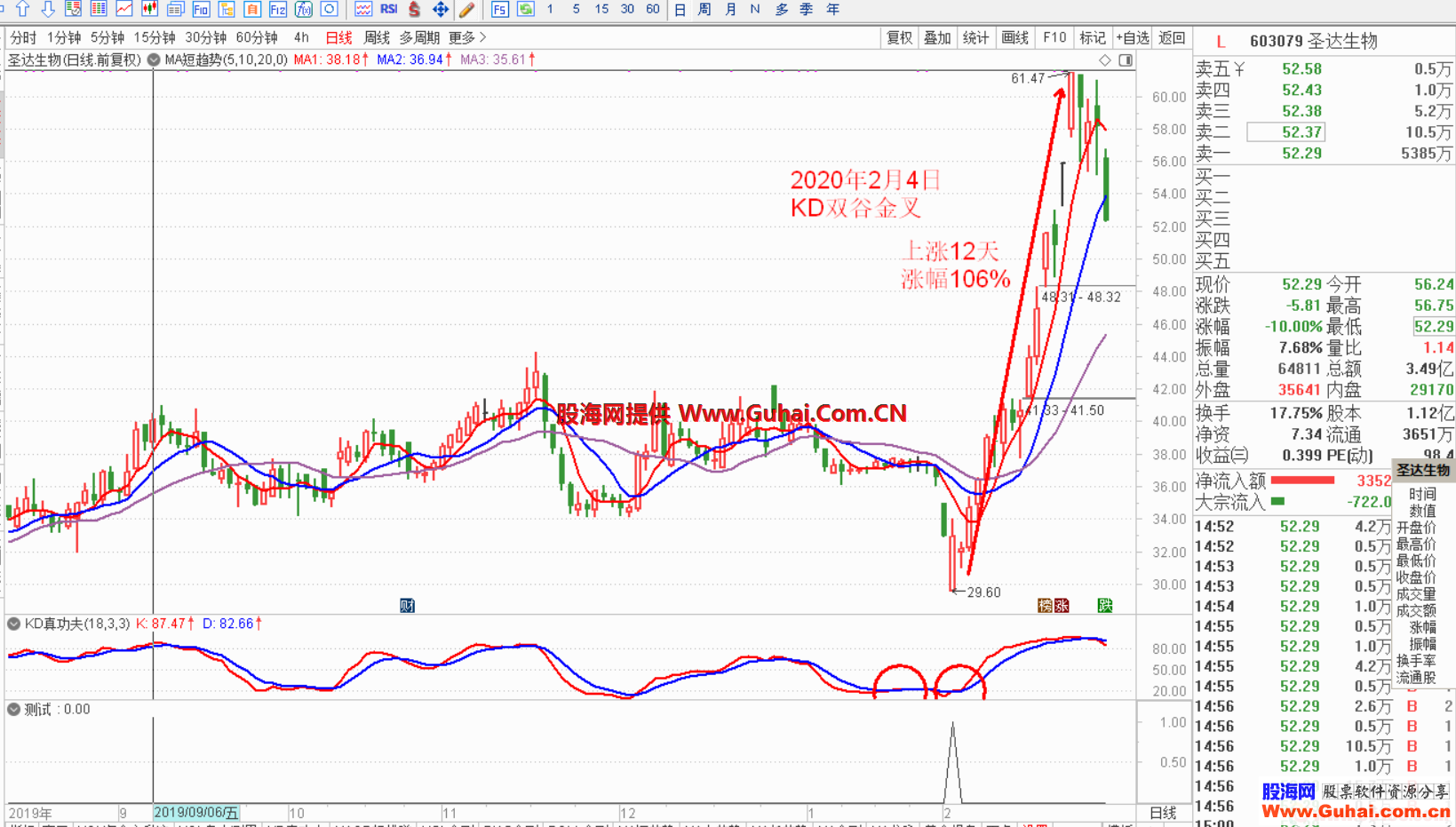This screenshot has height=827, width=1456.
Task: Click the up arrow icon in the toolbar
Action: (23, 9)
